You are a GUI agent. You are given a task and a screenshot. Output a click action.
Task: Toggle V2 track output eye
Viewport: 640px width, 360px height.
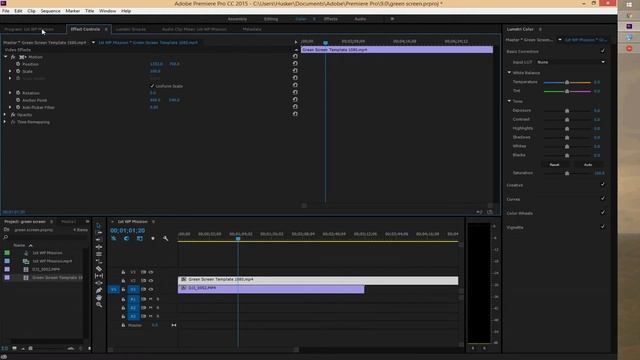click(151, 280)
